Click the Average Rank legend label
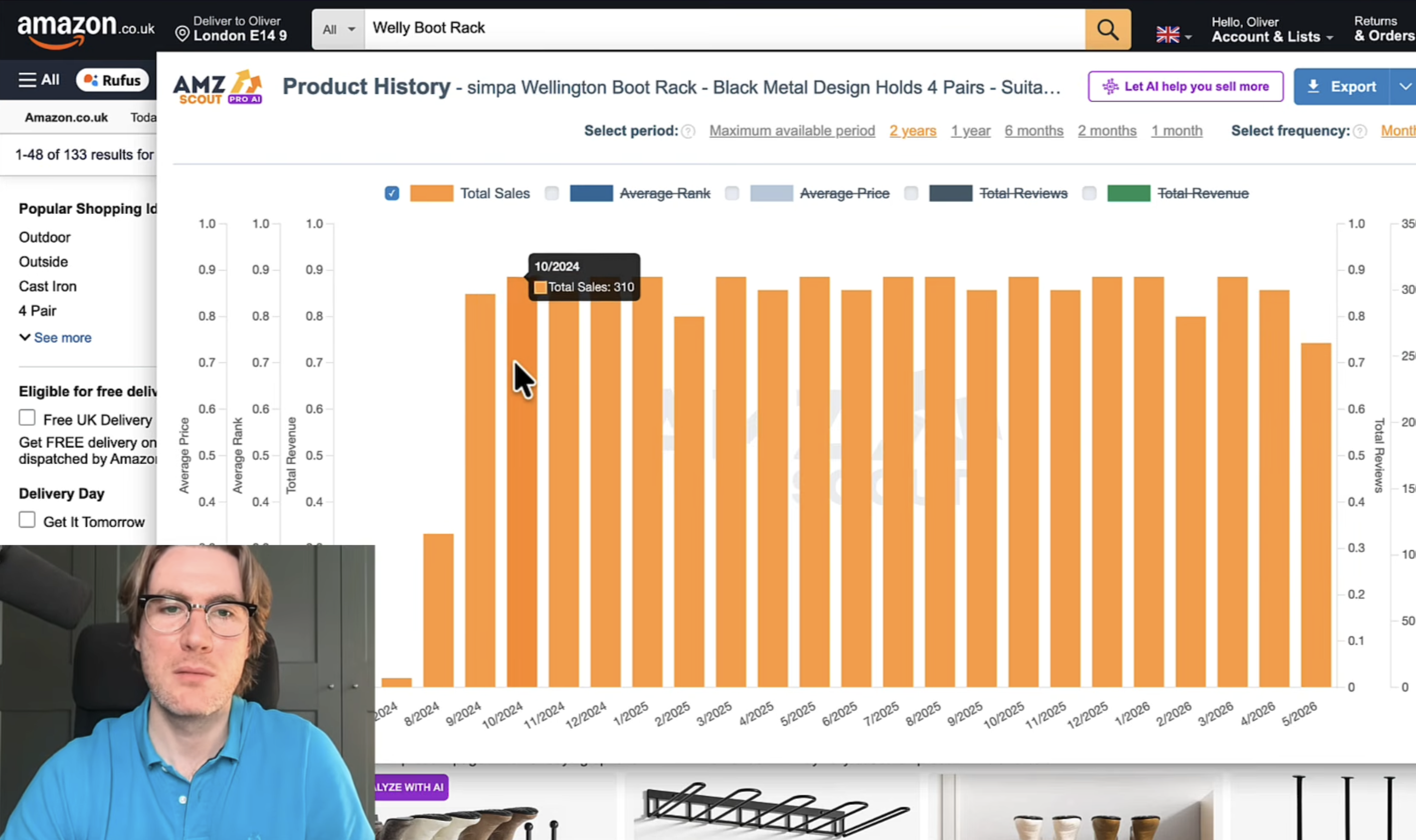 [x=665, y=193]
